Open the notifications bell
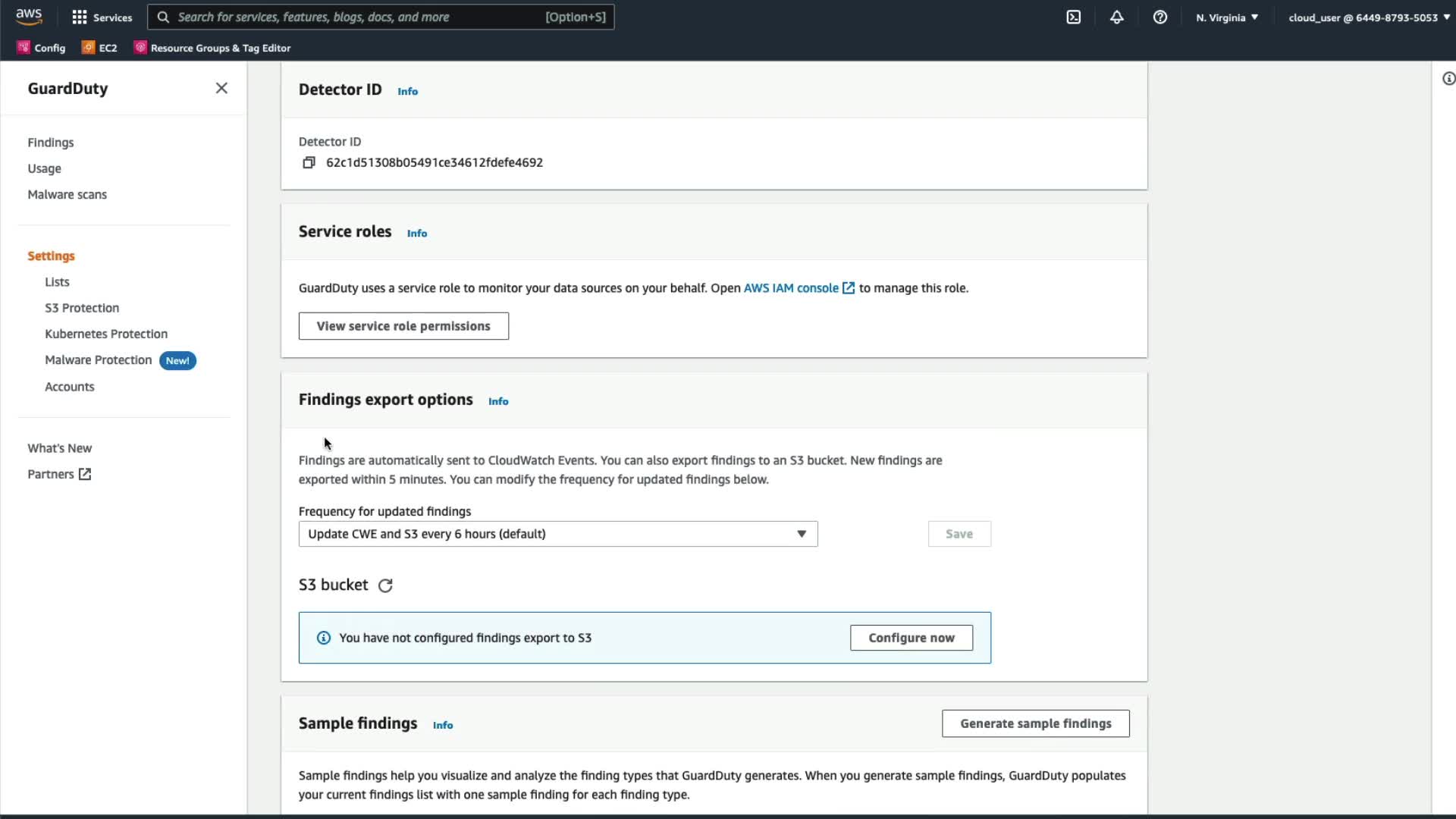This screenshot has width=1456, height=819. [1116, 17]
